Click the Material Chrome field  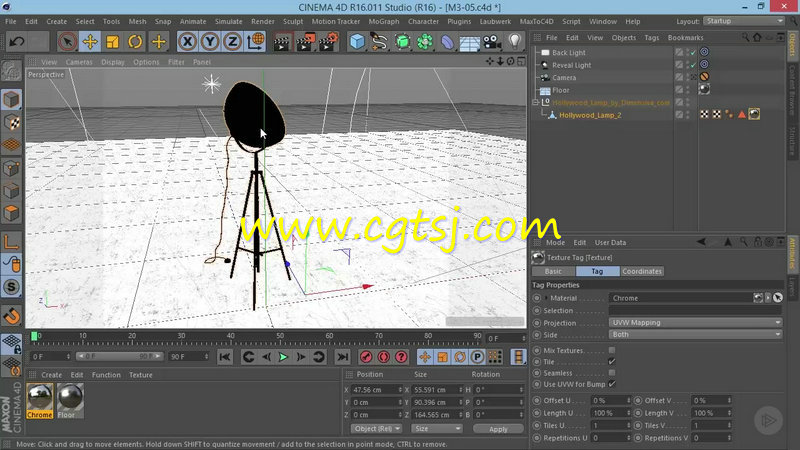(680, 298)
